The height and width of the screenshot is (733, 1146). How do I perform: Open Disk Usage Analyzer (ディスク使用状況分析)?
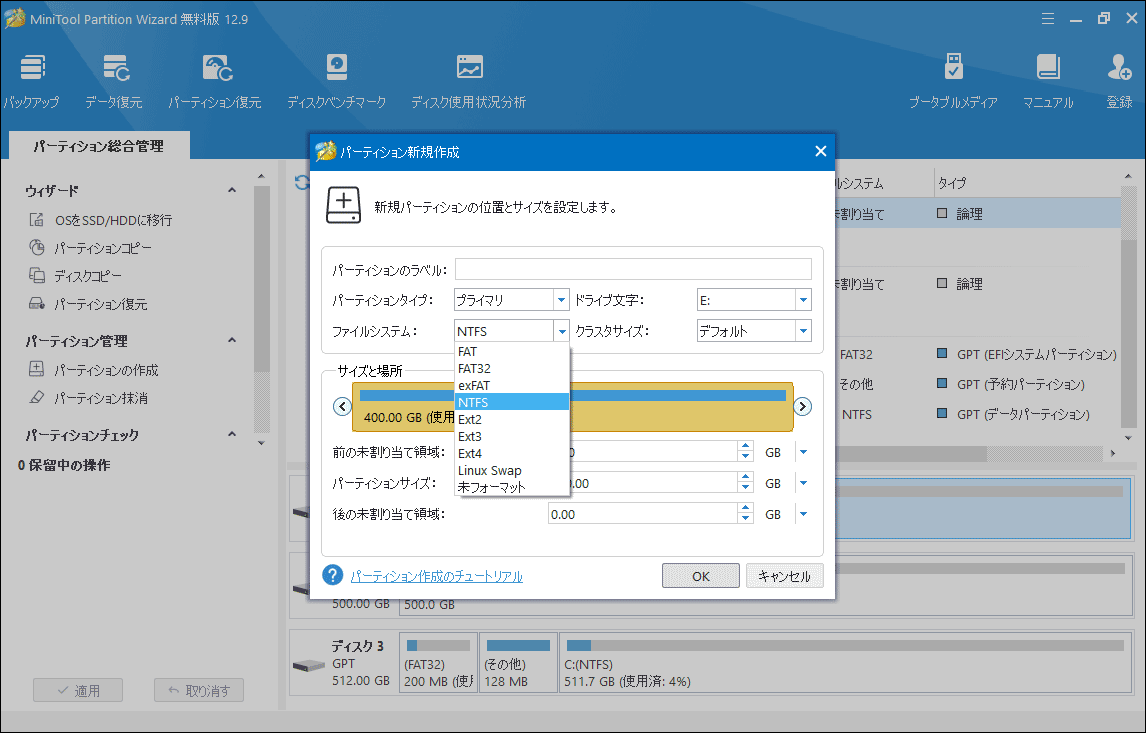pos(468,81)
